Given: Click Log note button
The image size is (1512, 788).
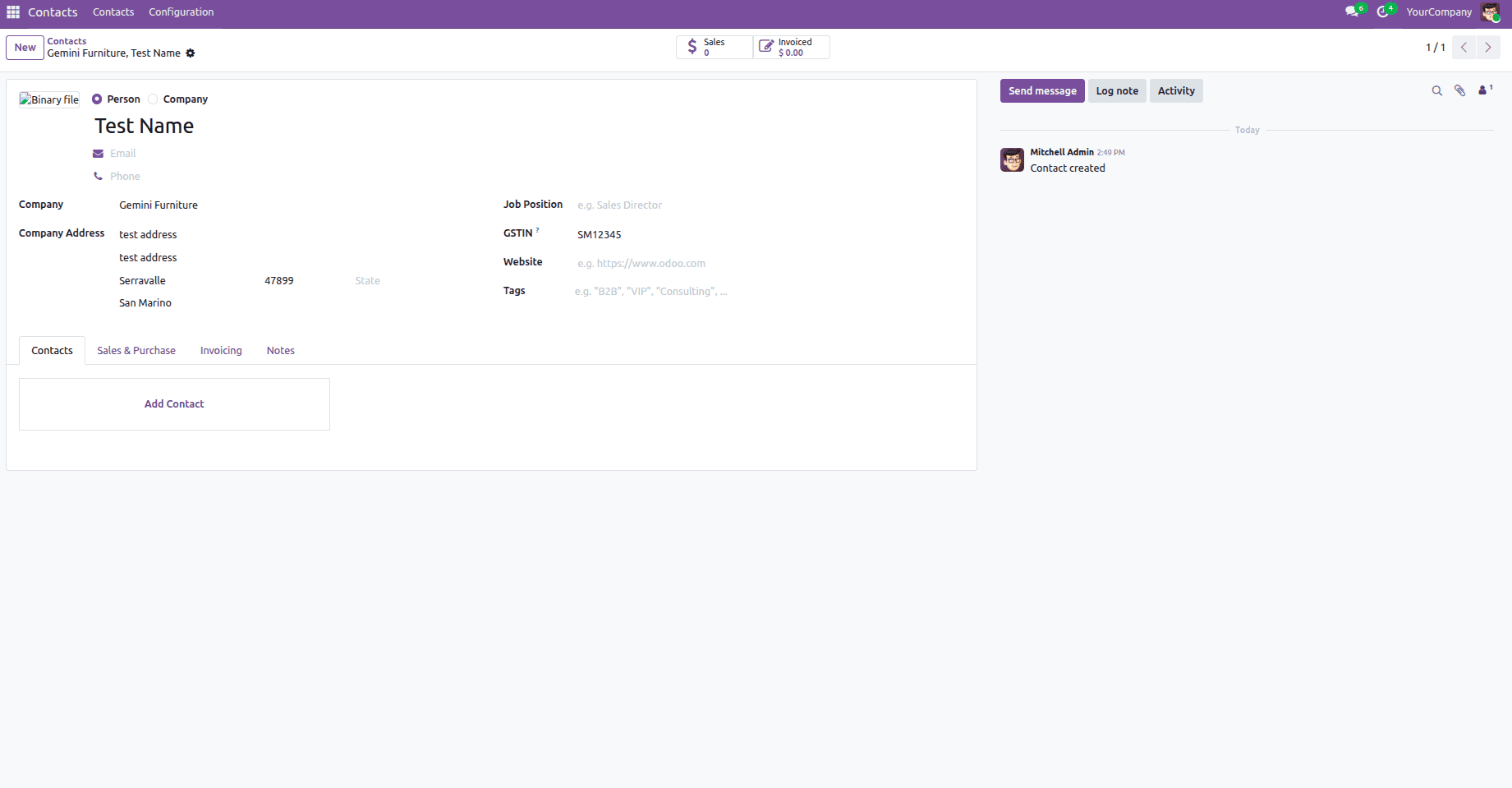Looking at the screenshot, I should (x=1117, y=91).
